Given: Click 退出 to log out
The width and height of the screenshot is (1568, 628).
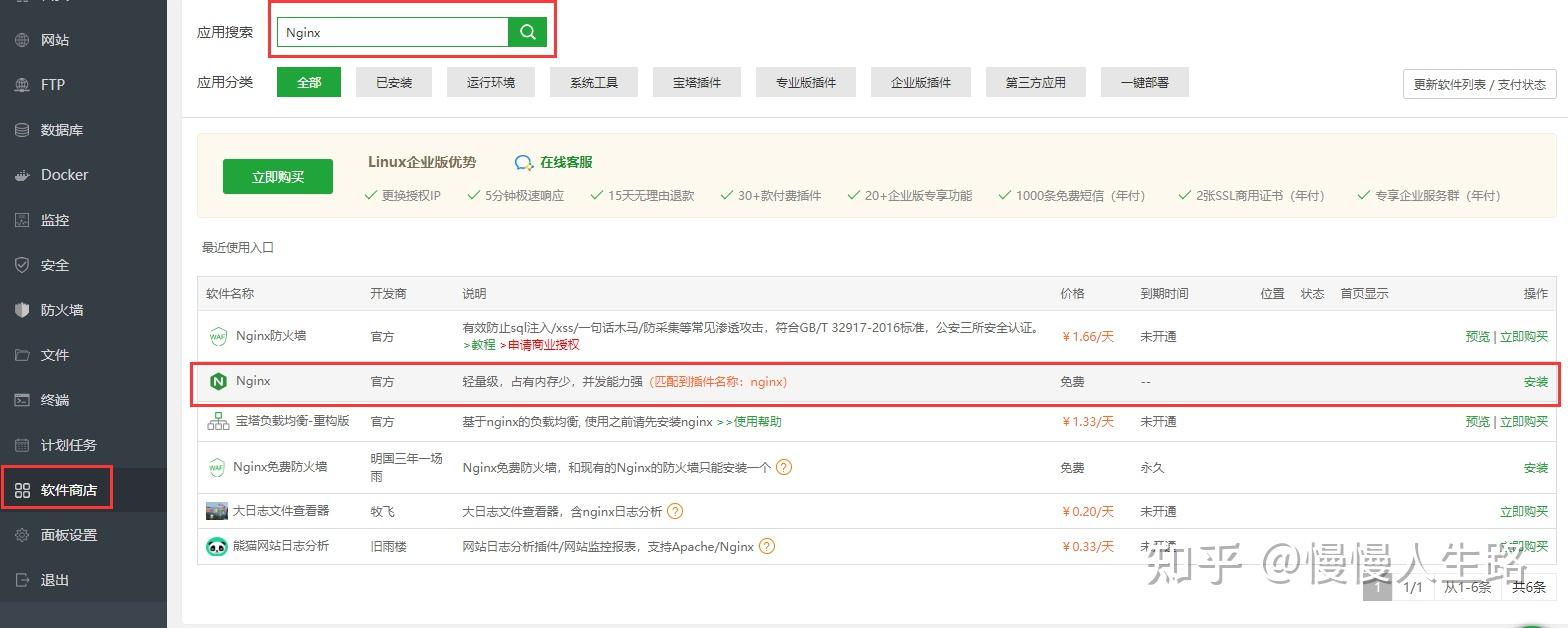Looking at the screenshot, I should [55, 580].
